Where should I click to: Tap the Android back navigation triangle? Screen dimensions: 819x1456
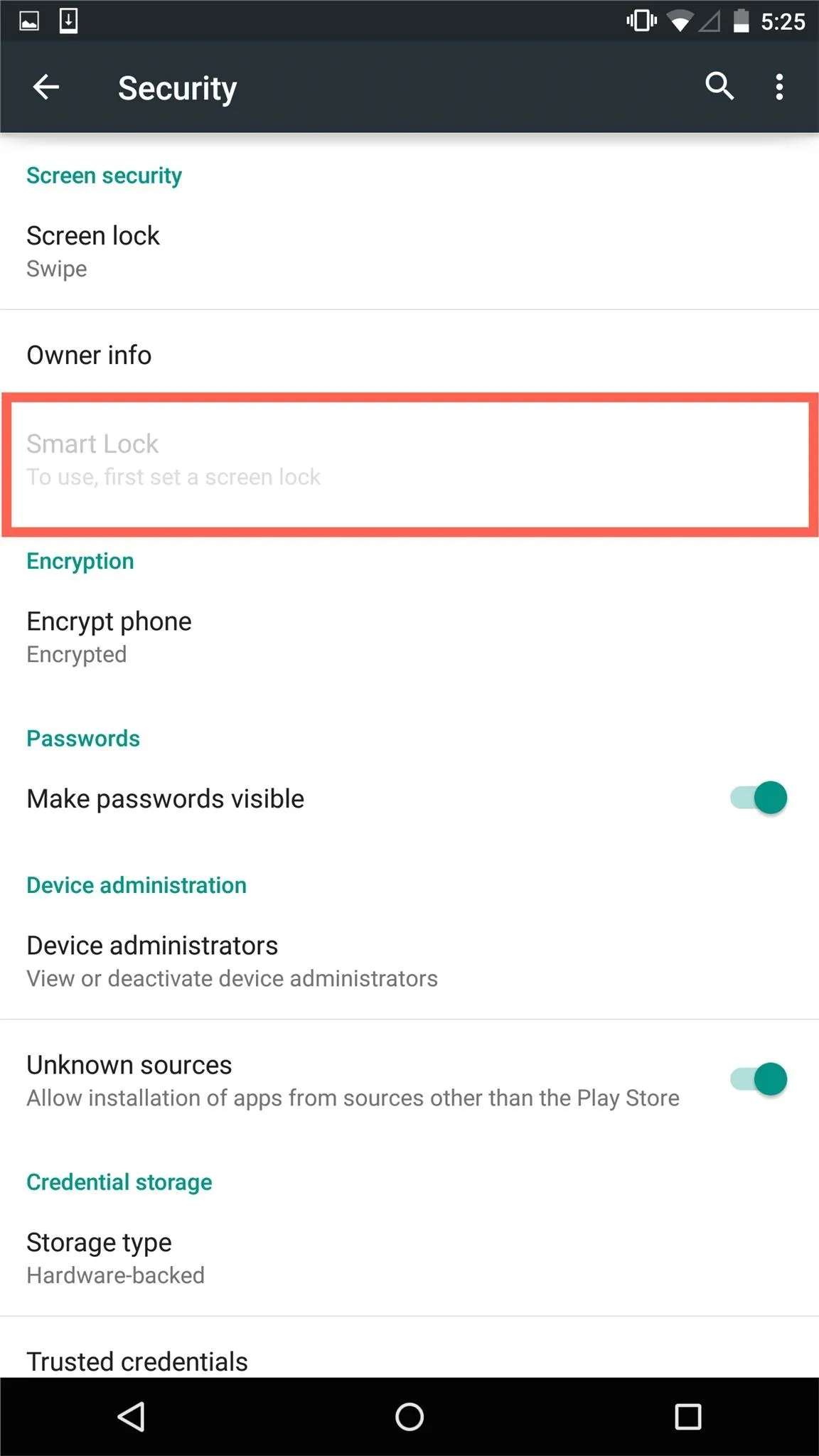(132, 1416)
